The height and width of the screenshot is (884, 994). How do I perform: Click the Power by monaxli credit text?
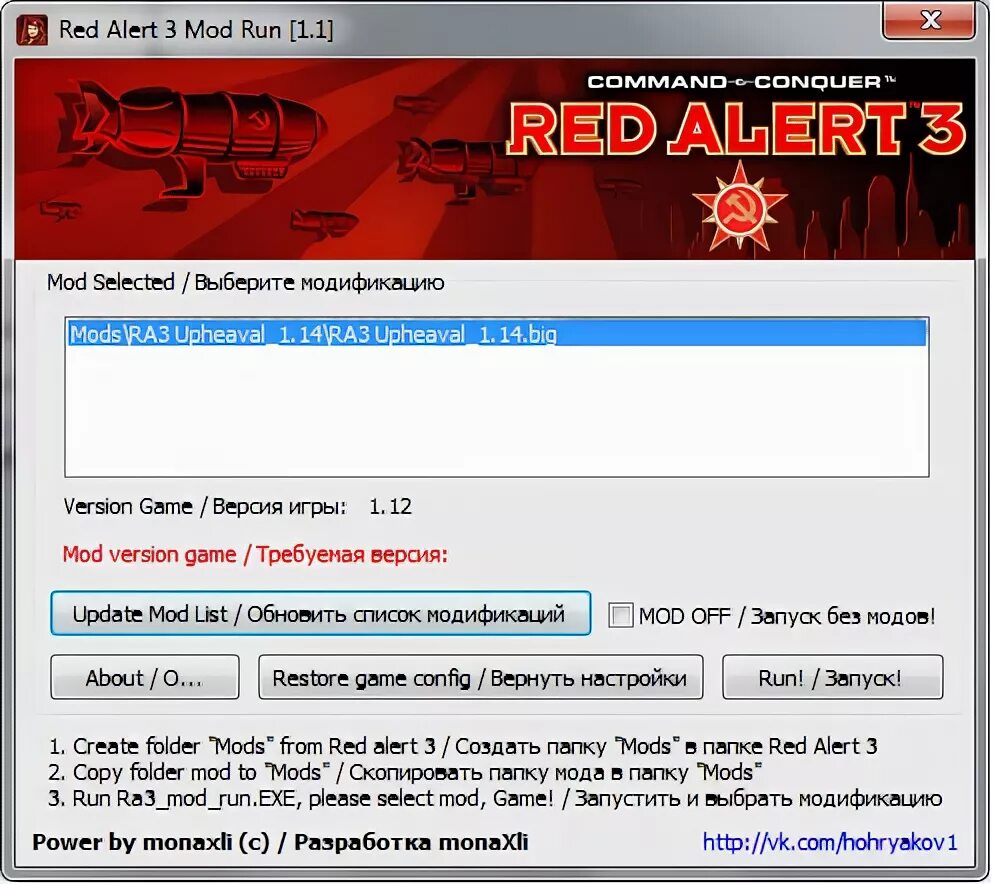pos(280,842)
